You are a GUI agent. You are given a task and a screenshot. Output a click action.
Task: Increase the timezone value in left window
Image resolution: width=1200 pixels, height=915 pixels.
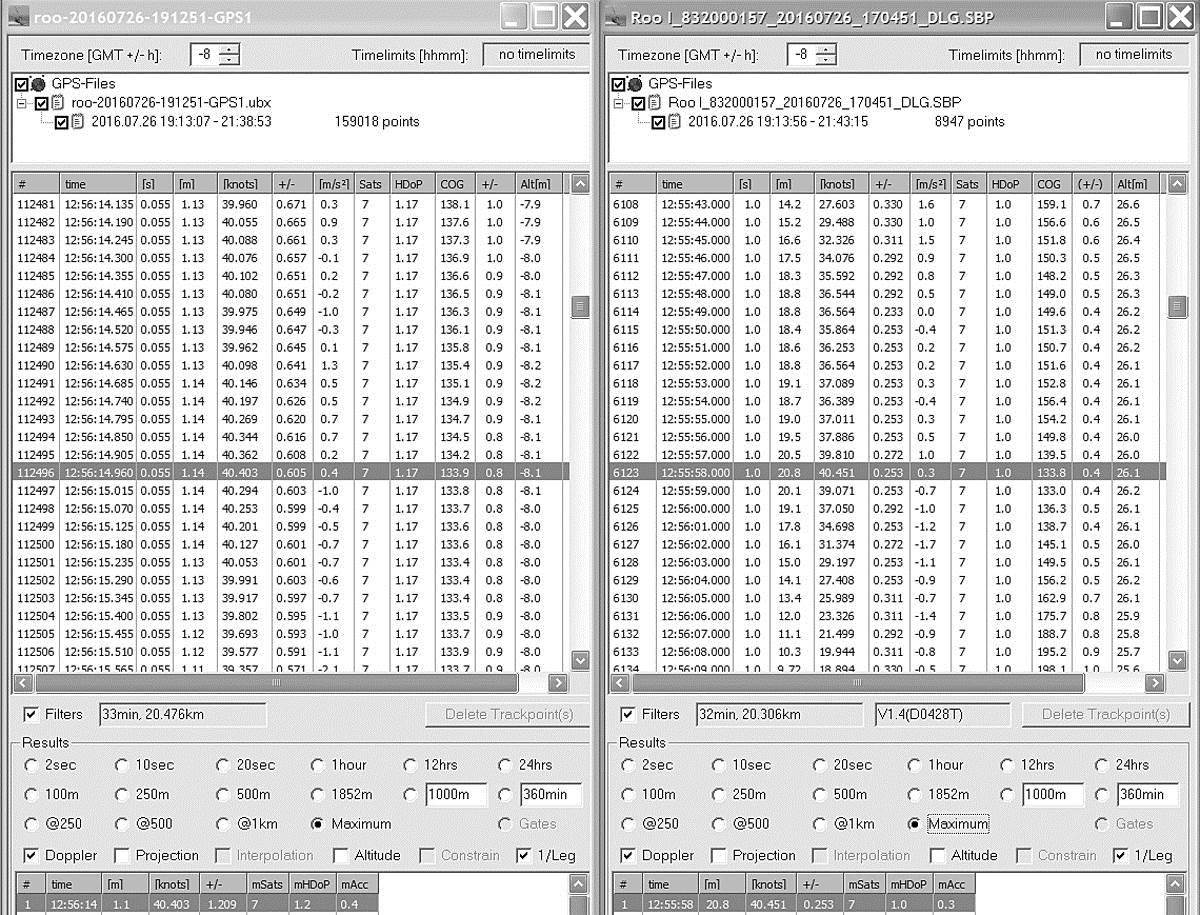[231, 49]
